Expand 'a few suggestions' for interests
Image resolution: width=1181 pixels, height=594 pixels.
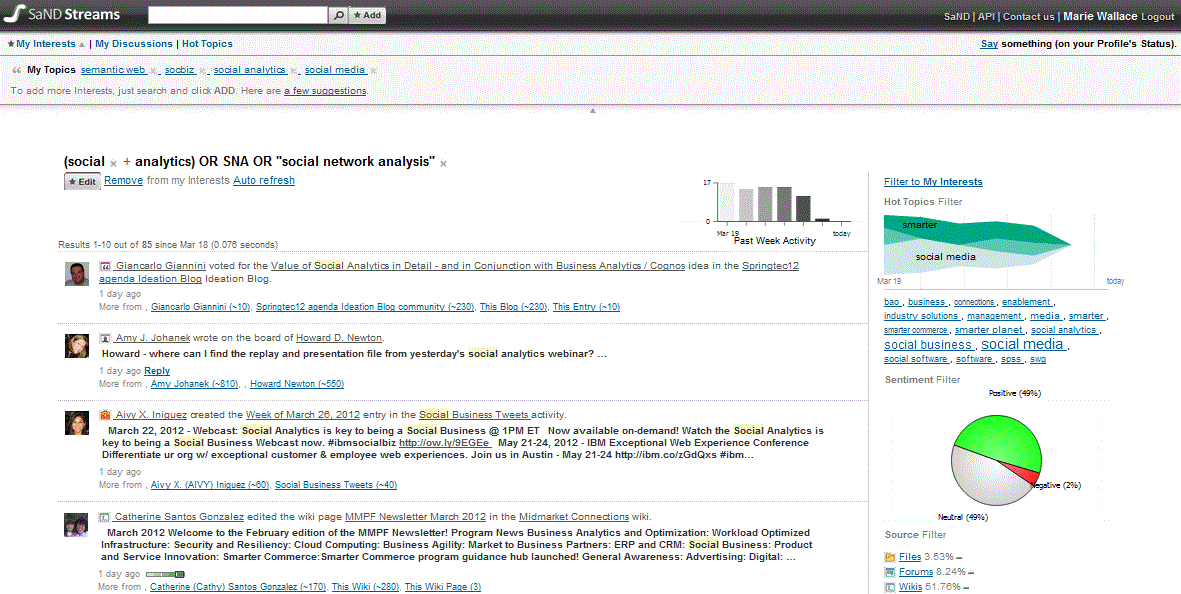coord(325,91)
